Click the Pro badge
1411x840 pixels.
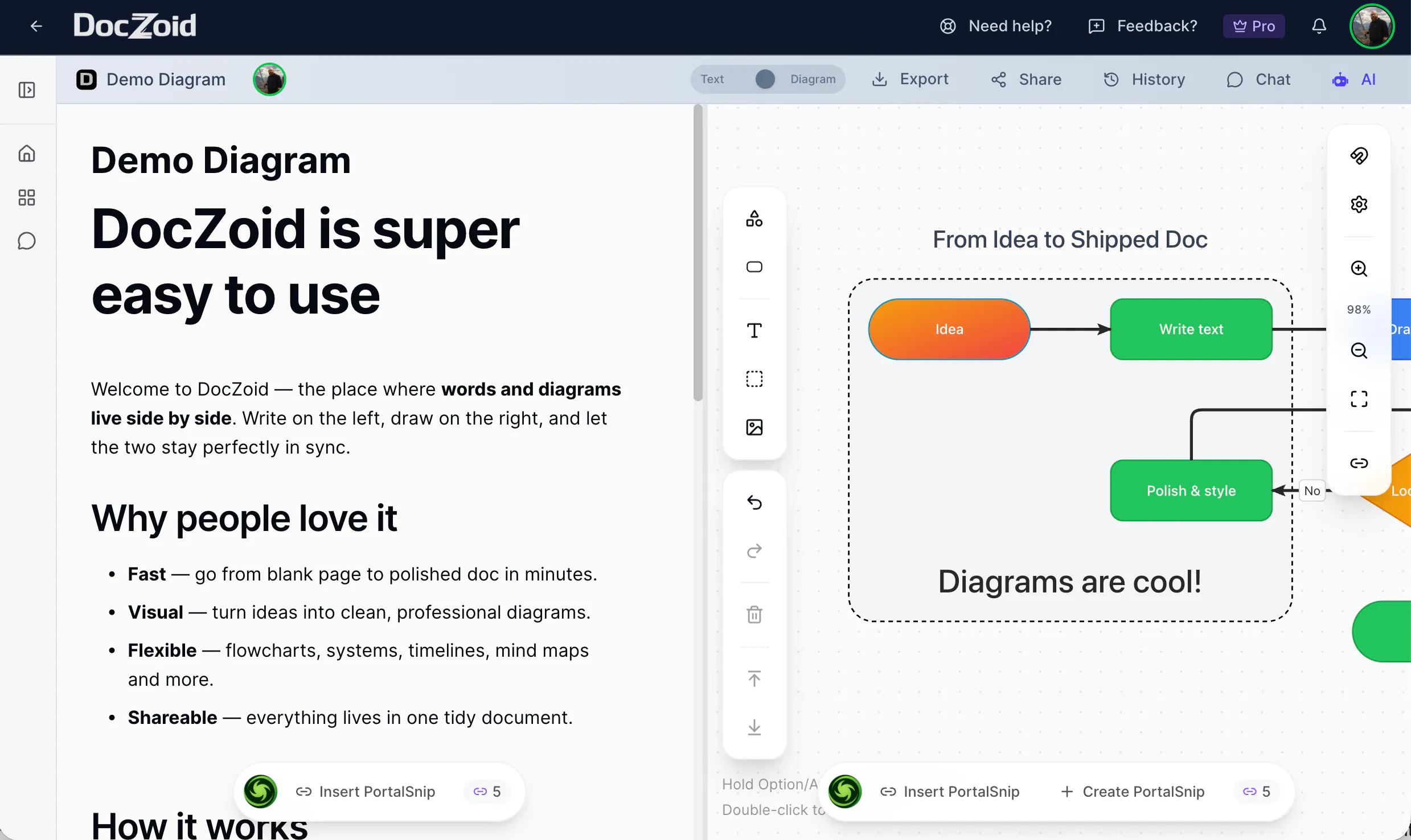pyautogui.click(x=1254, y=26)
